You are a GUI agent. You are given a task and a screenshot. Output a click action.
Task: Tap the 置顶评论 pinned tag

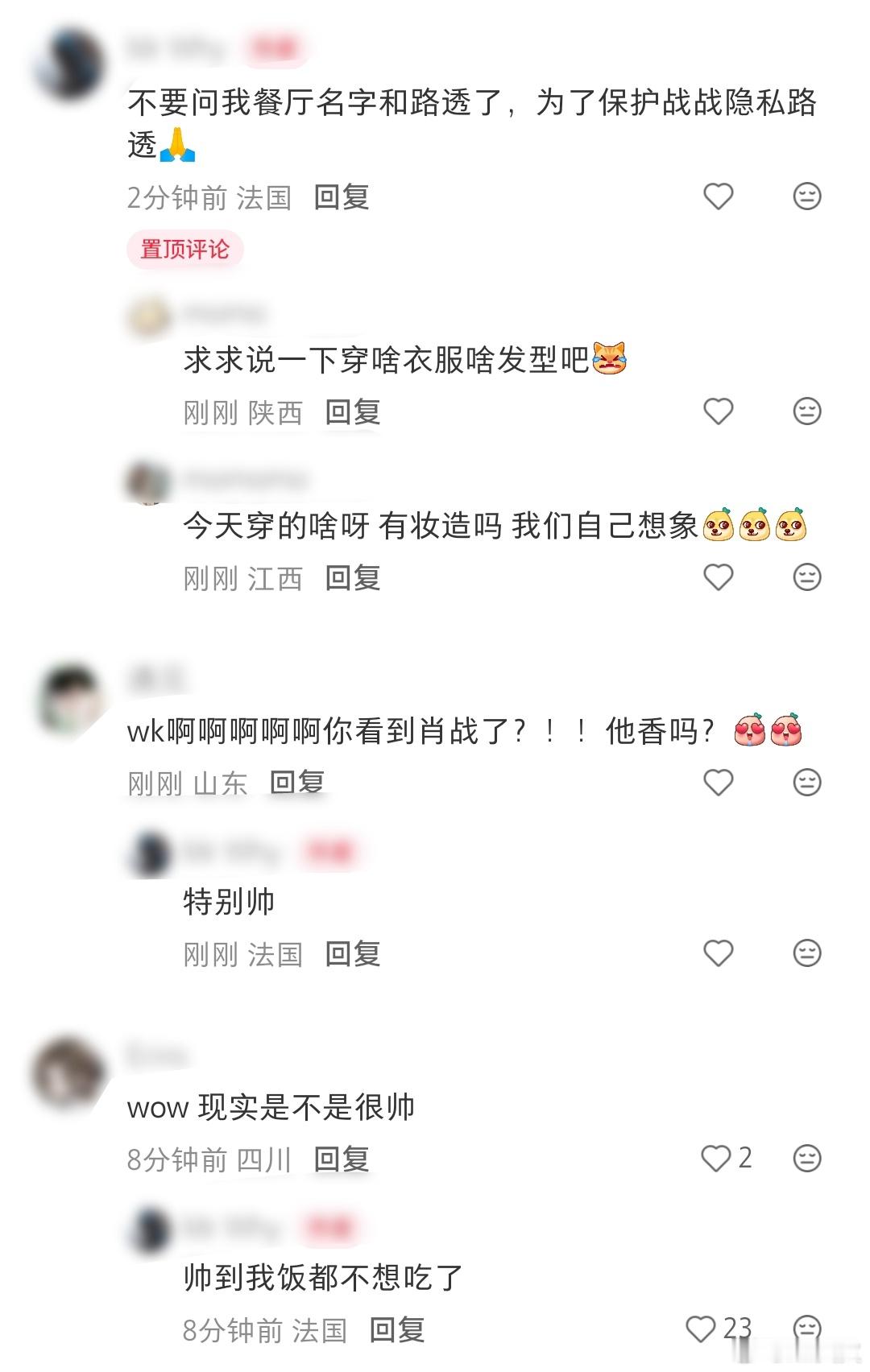pos(184,250)
